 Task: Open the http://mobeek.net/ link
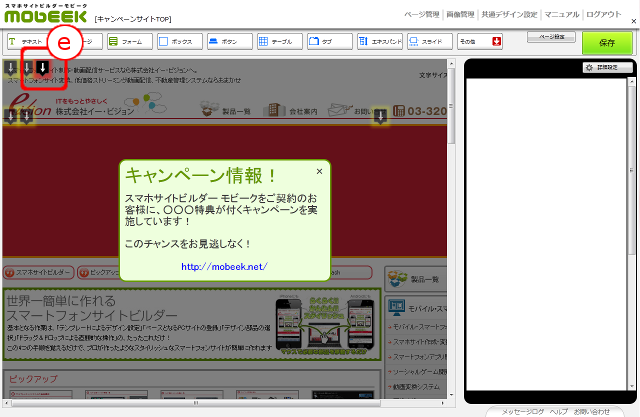click(x=224, y=267)
